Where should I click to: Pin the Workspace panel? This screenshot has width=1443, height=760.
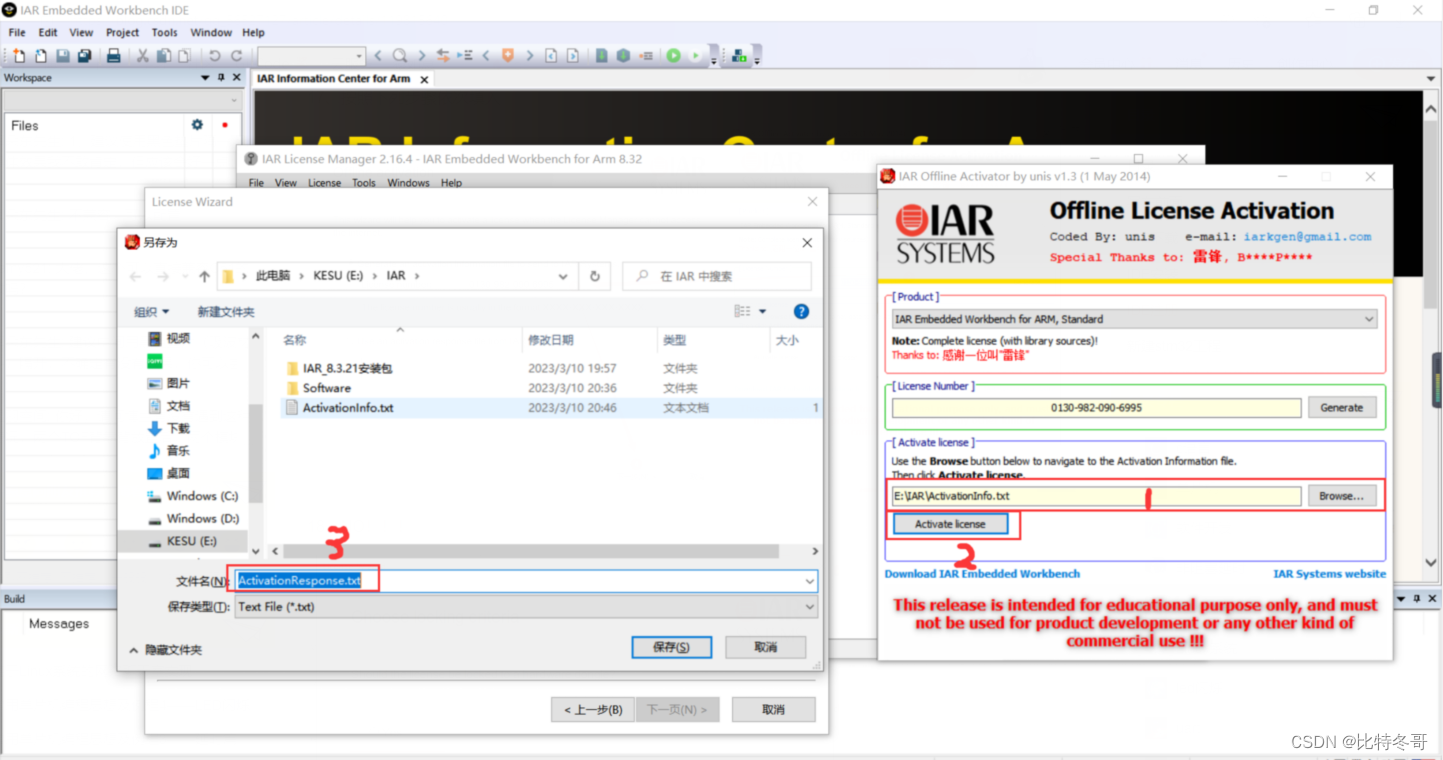(x=221, y=77)
